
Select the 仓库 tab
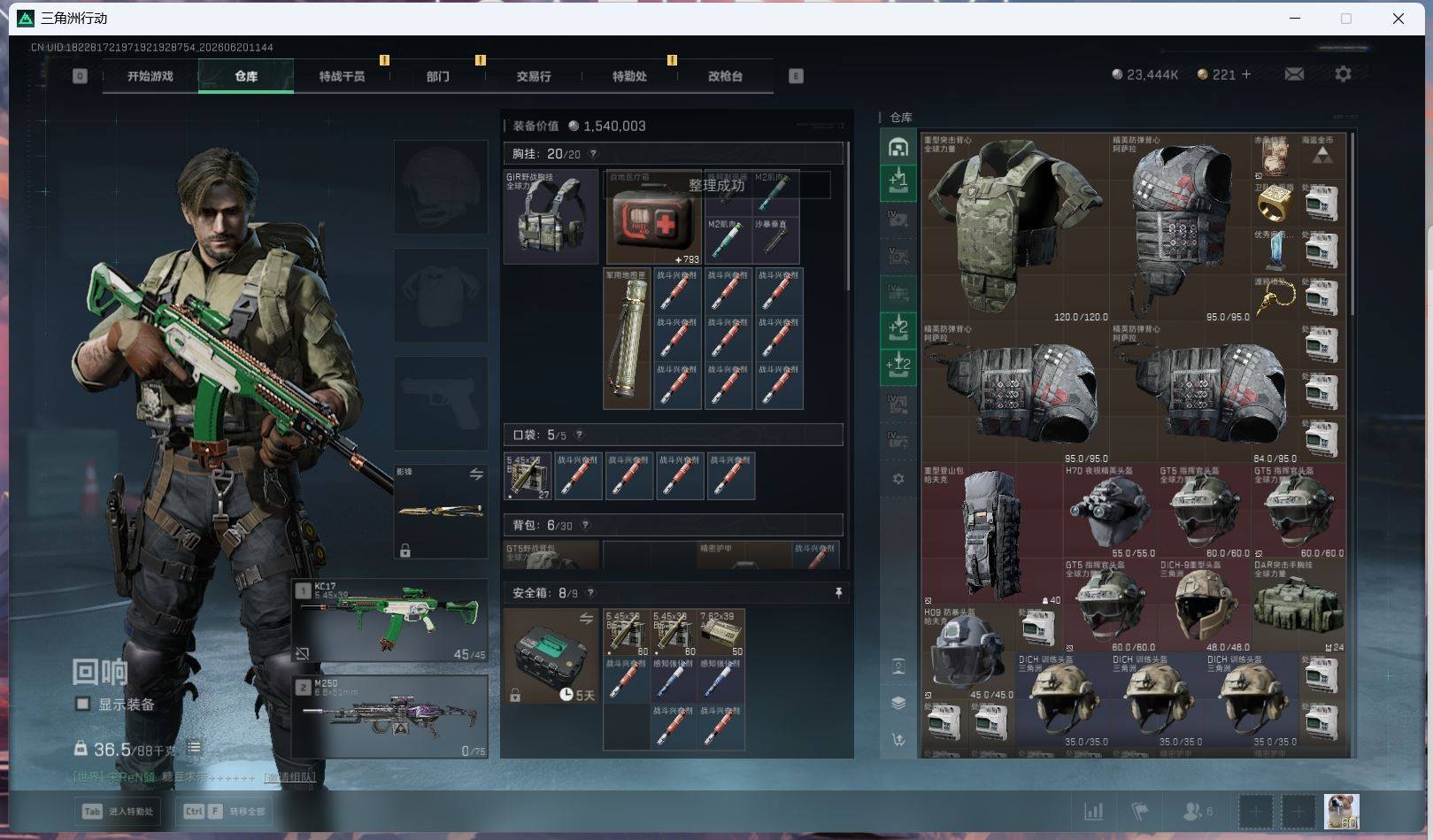pos(246,76)
